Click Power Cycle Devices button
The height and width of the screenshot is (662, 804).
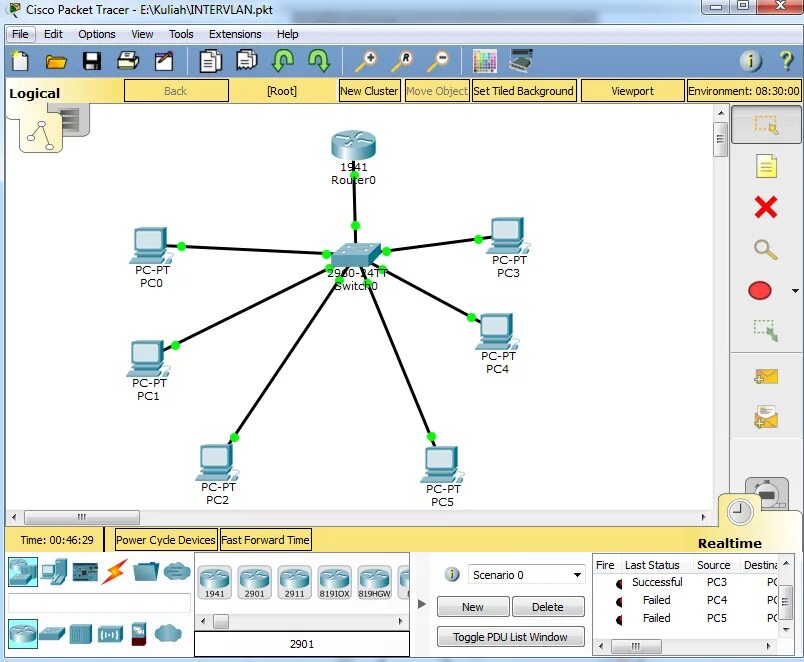click(x=166, y=539)
